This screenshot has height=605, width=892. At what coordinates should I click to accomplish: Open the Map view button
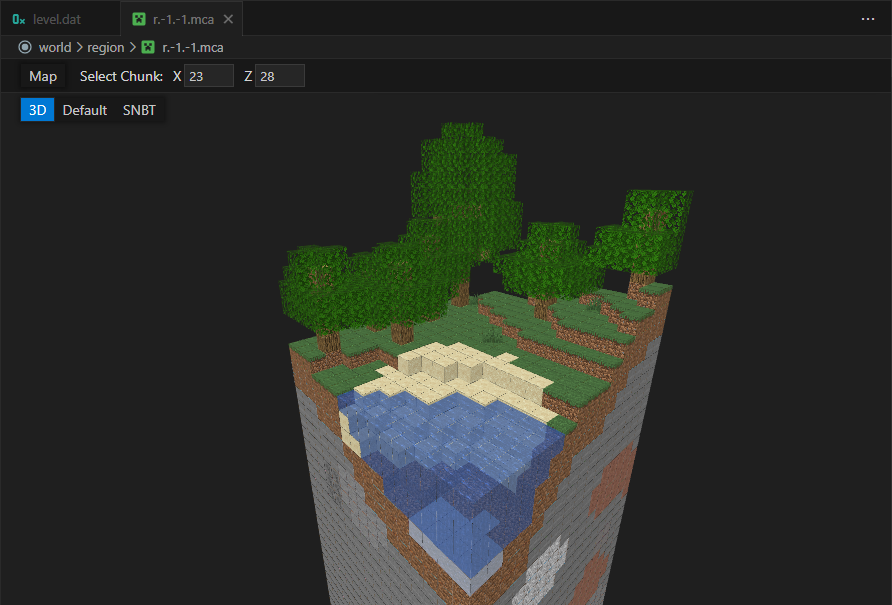pos(43,76)
